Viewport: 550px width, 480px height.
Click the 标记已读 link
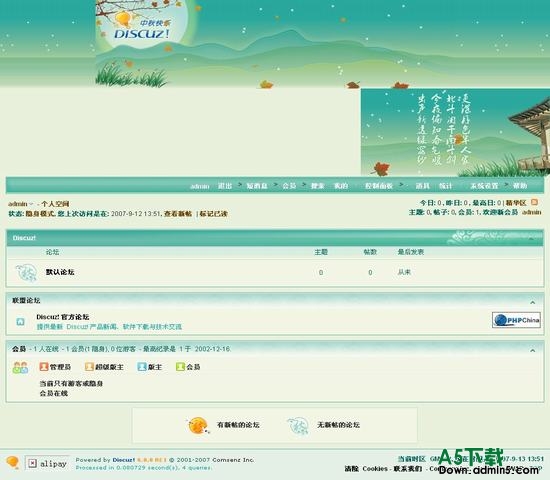pos(214,214)
